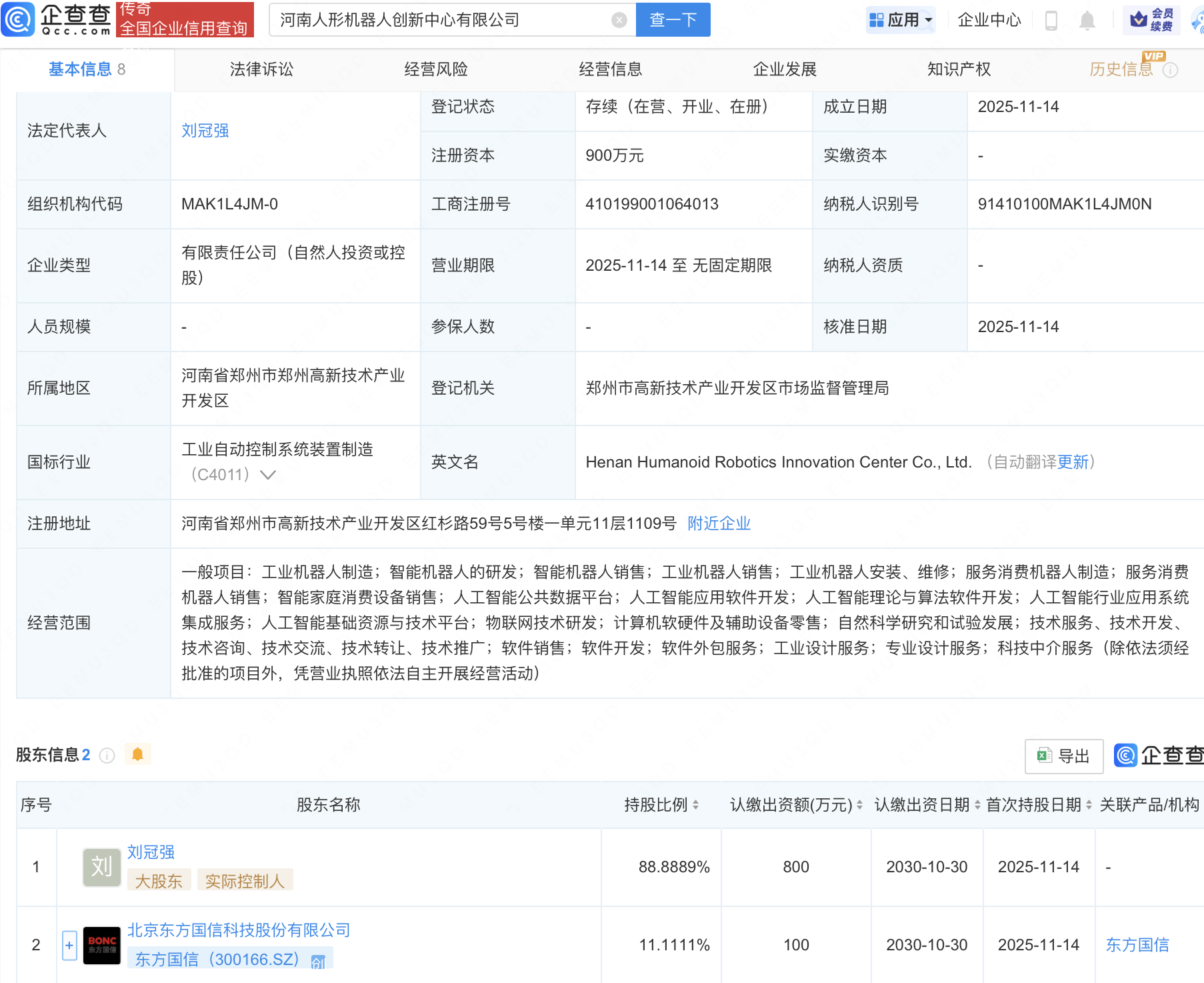Switch to the 法律诉讼 tab

point(261,69)
